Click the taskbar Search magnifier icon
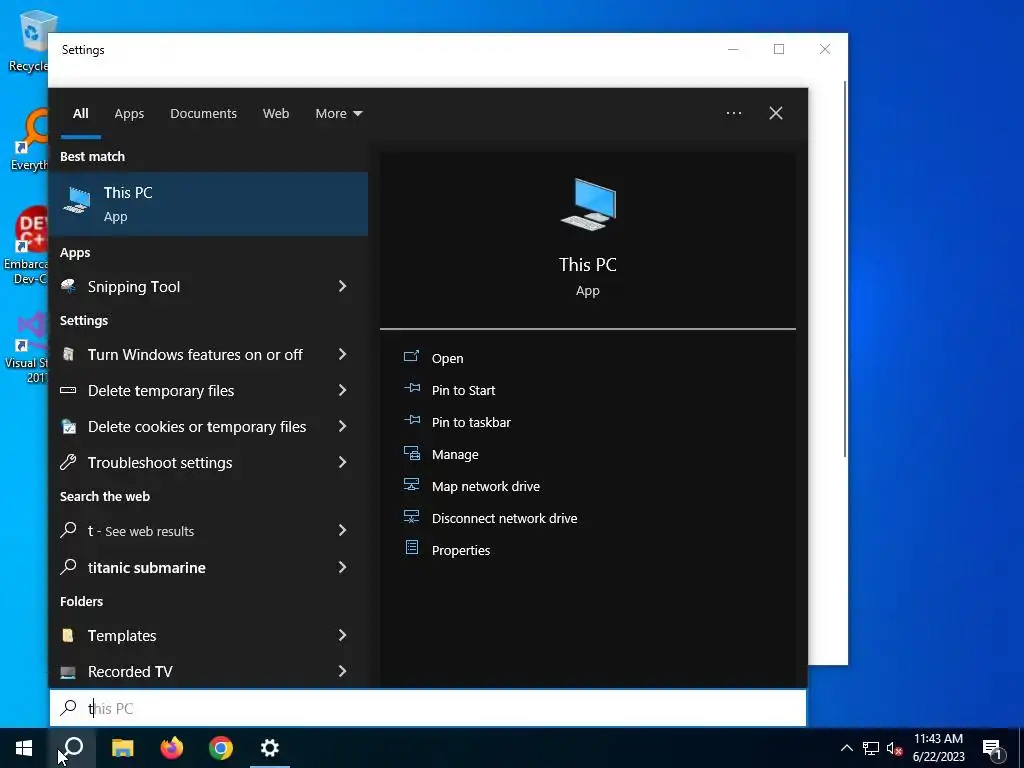The height and width of the screenshot is (768, 1024). pyautogui.click(x=73, y=748)
